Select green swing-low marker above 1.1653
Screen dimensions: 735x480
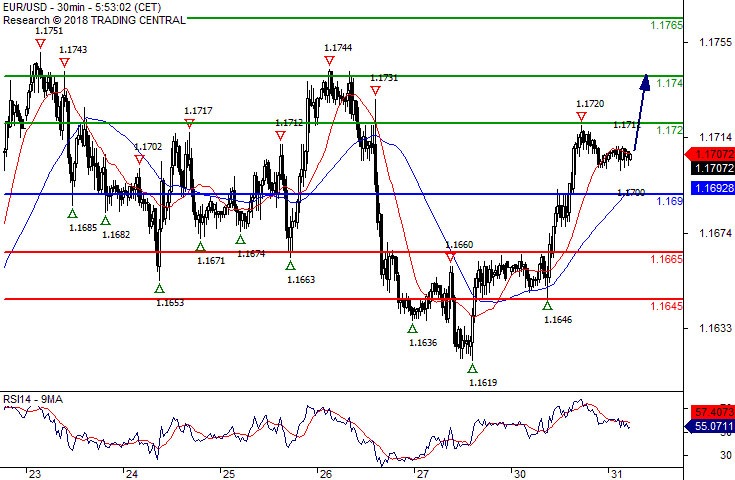pos(159,288)
